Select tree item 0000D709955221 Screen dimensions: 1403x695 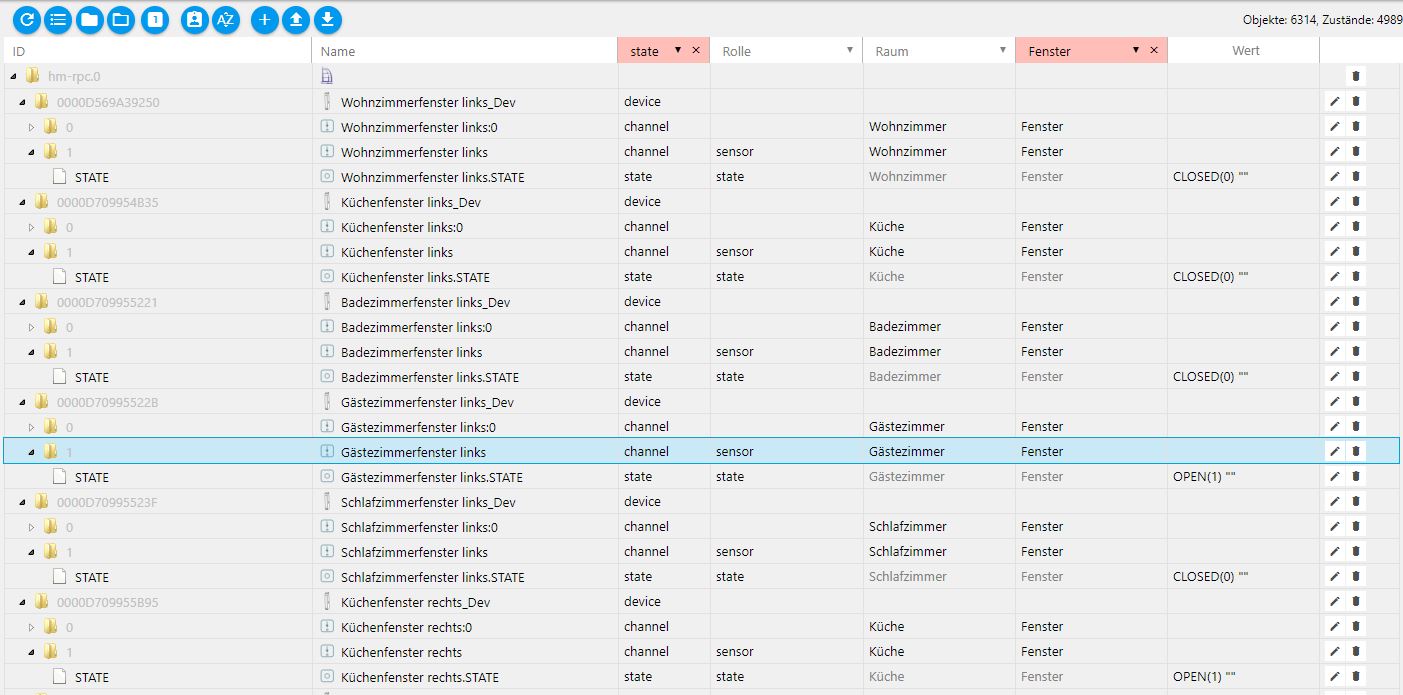click(x=107, y=302)
